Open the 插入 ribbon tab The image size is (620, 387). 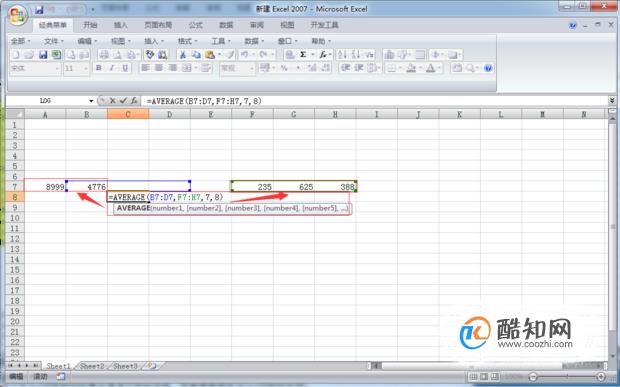pyautogui.click(x=121, y=25)
